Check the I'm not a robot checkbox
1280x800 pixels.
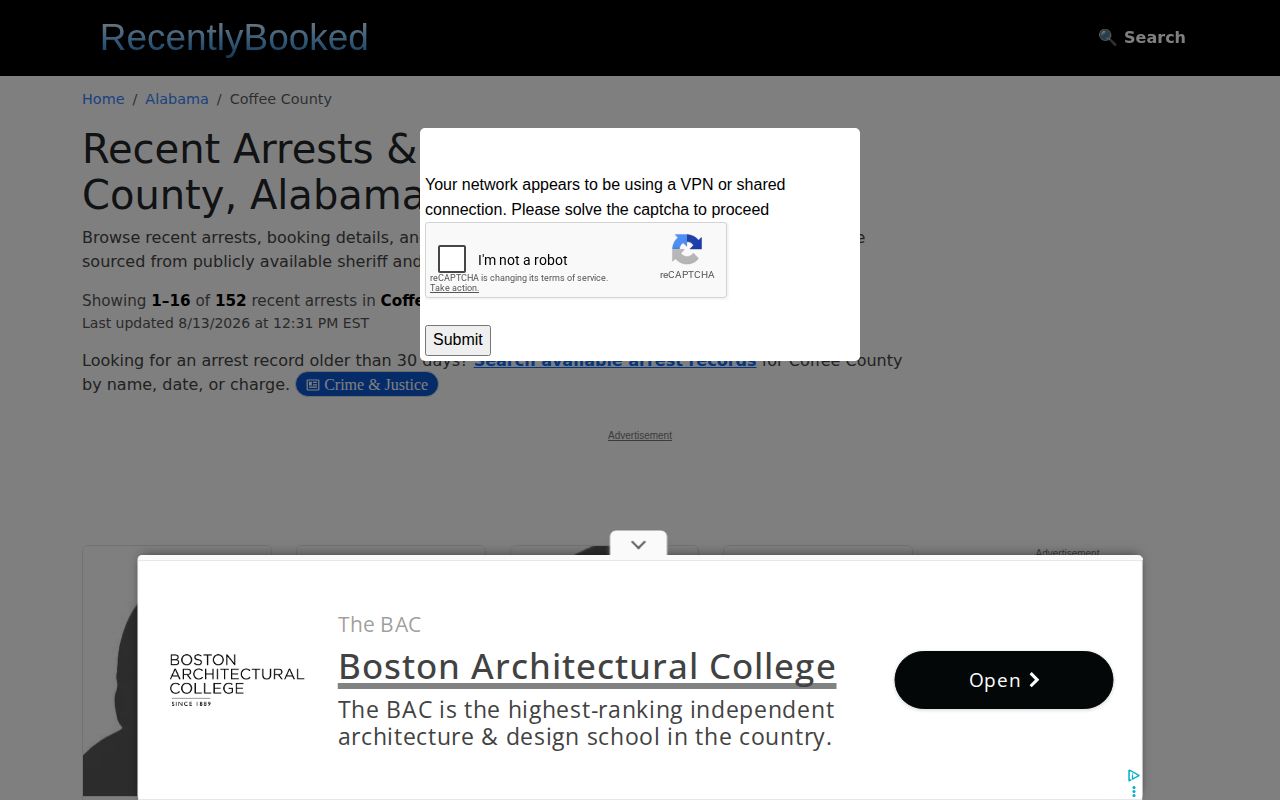(452, 259)
